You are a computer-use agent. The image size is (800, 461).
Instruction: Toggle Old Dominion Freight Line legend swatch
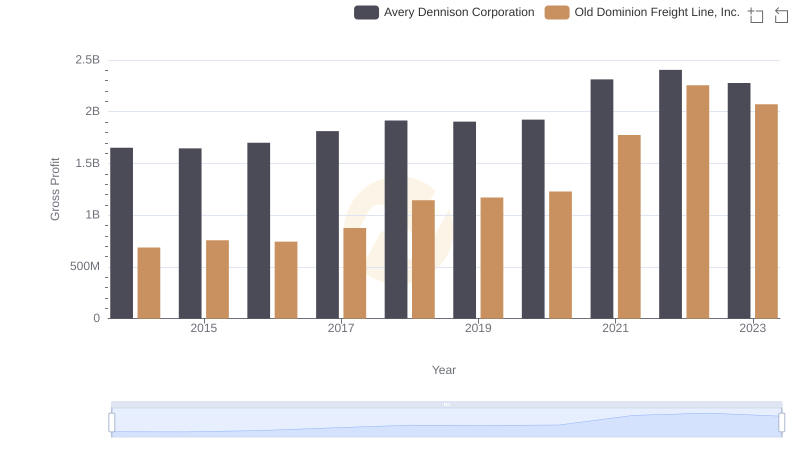point(557,12)
